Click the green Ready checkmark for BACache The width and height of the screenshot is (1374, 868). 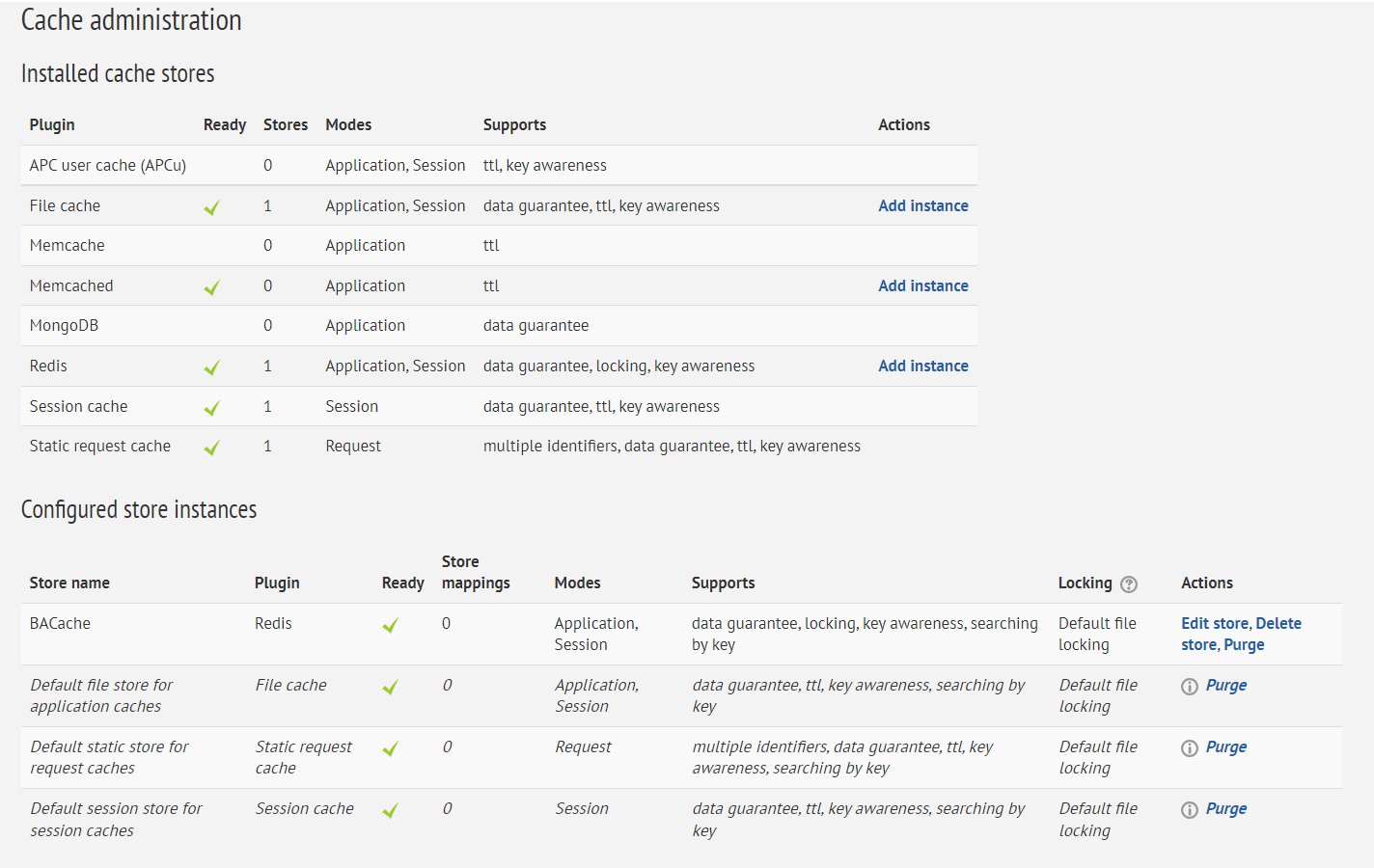390,624
